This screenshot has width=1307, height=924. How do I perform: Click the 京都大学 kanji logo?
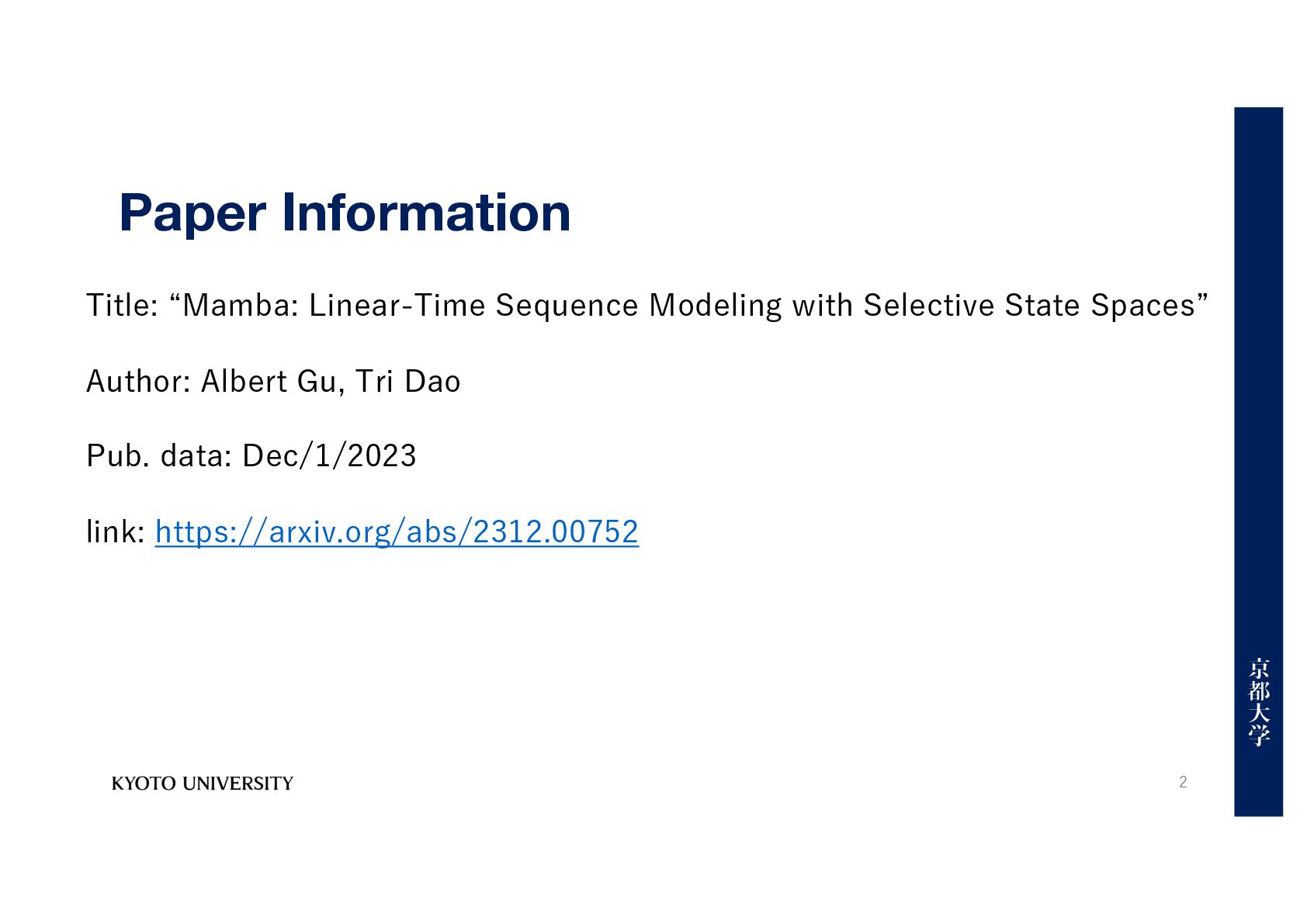pos(1258,702)
